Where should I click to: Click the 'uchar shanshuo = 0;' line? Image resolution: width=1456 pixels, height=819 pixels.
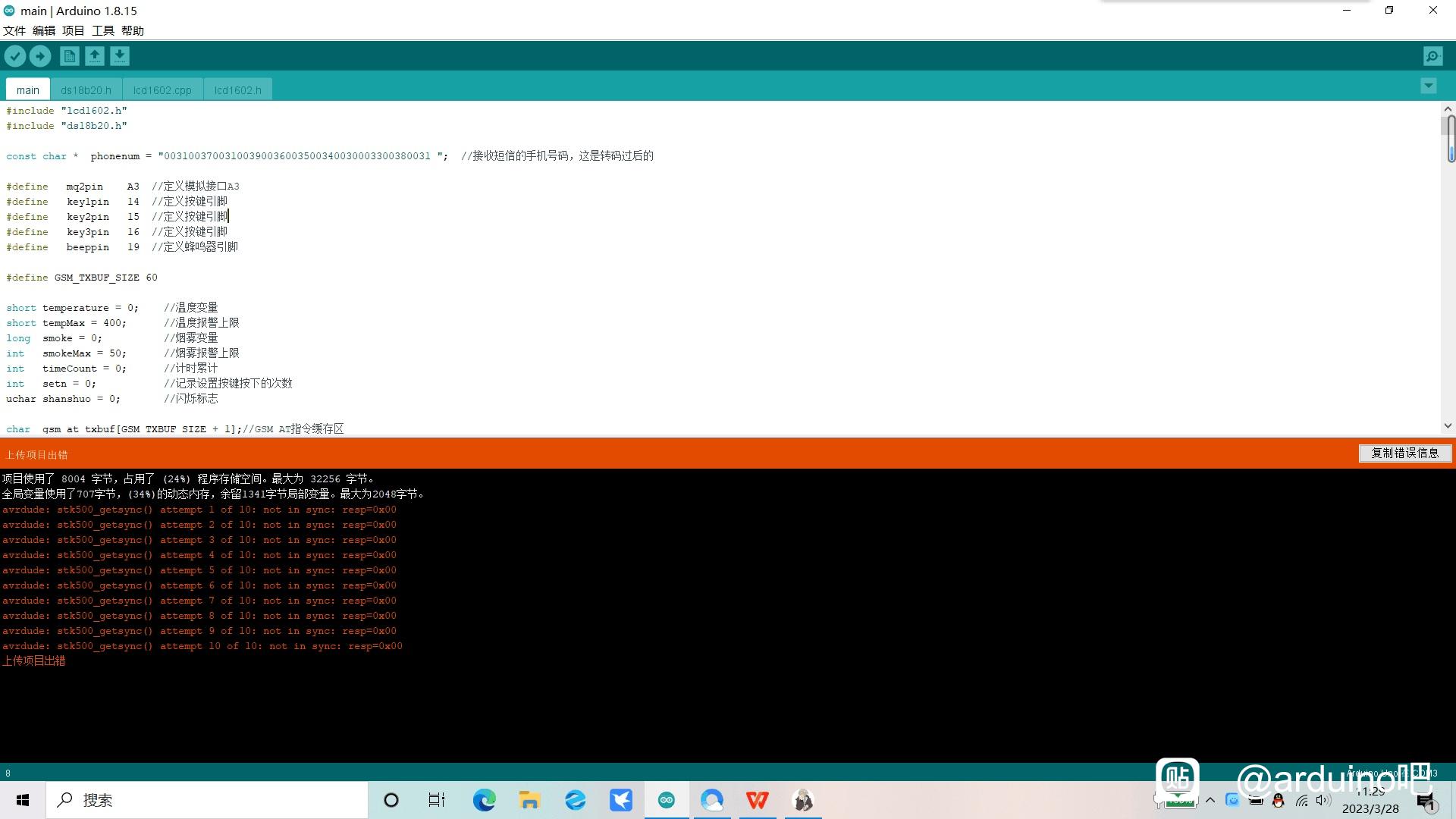[112, 399]
